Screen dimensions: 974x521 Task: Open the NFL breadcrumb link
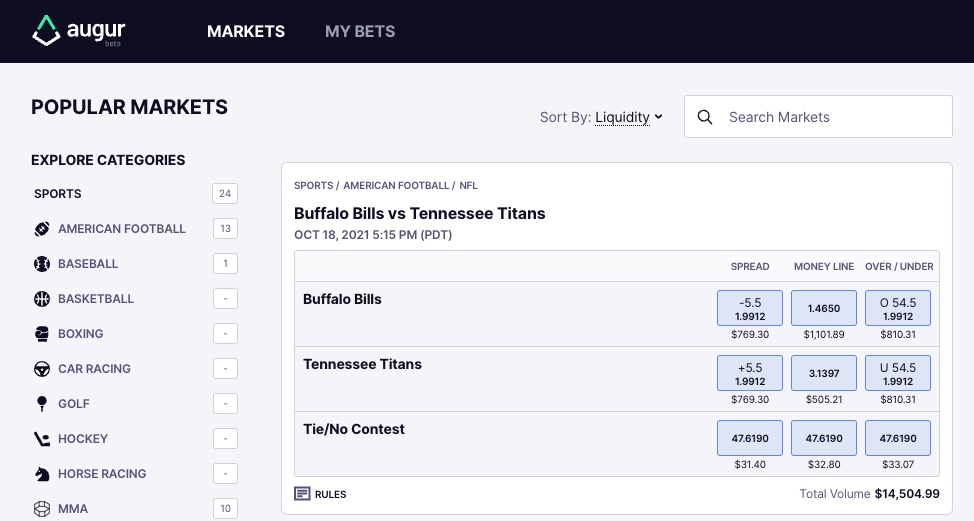pos(468,185)
